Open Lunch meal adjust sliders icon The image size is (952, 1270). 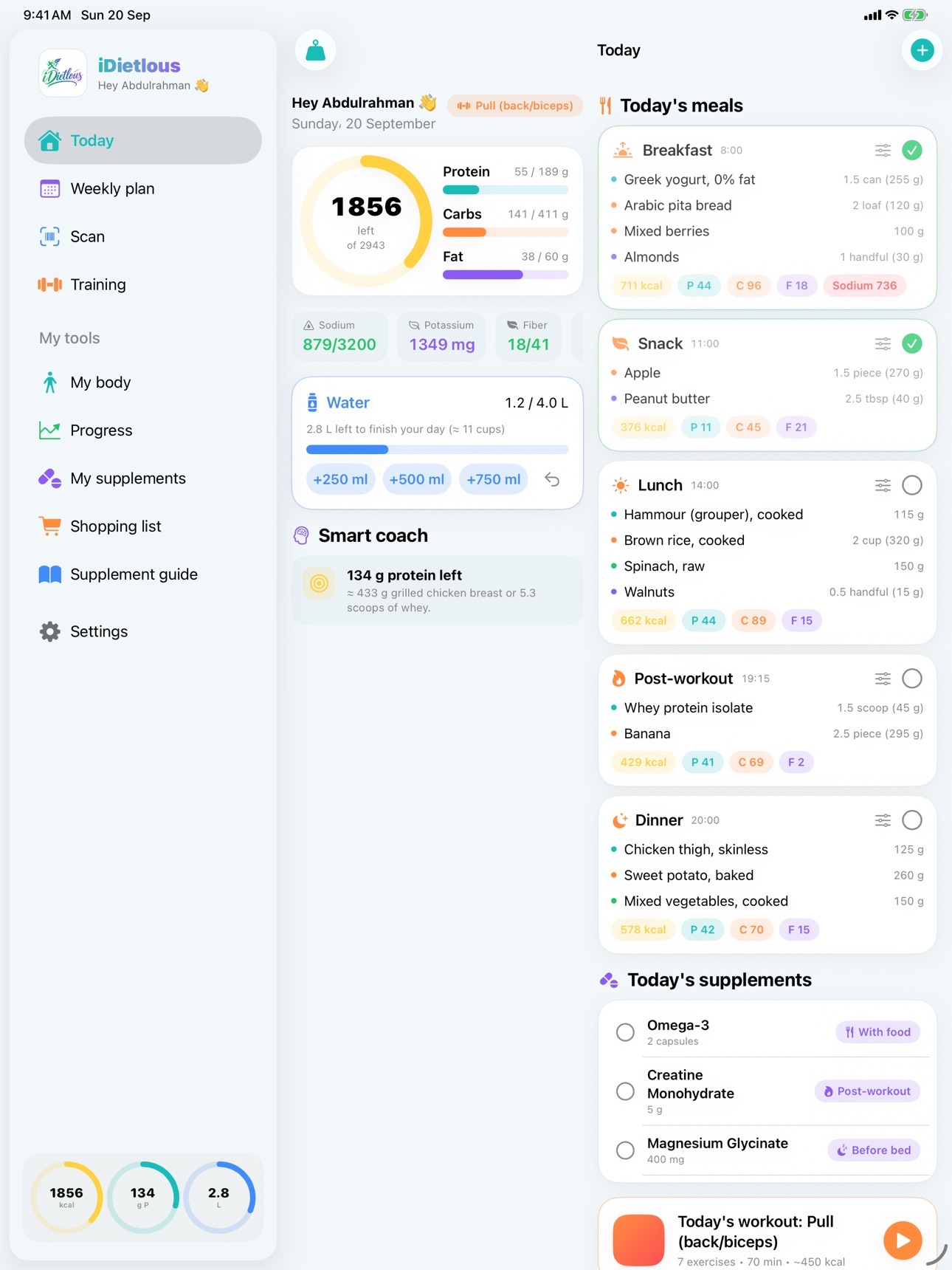coord(883,486)
